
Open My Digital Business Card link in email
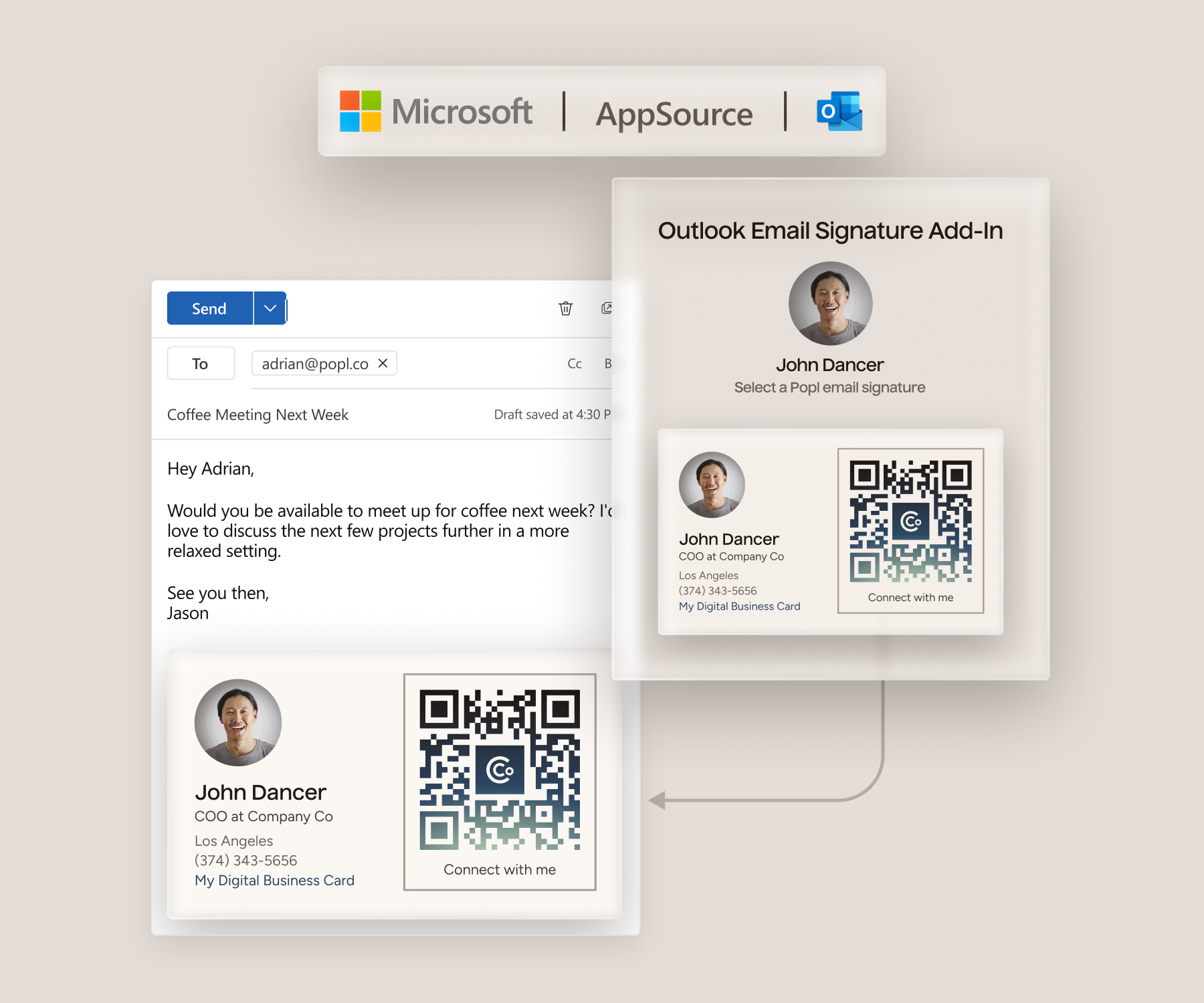click(x=274, y=881)
